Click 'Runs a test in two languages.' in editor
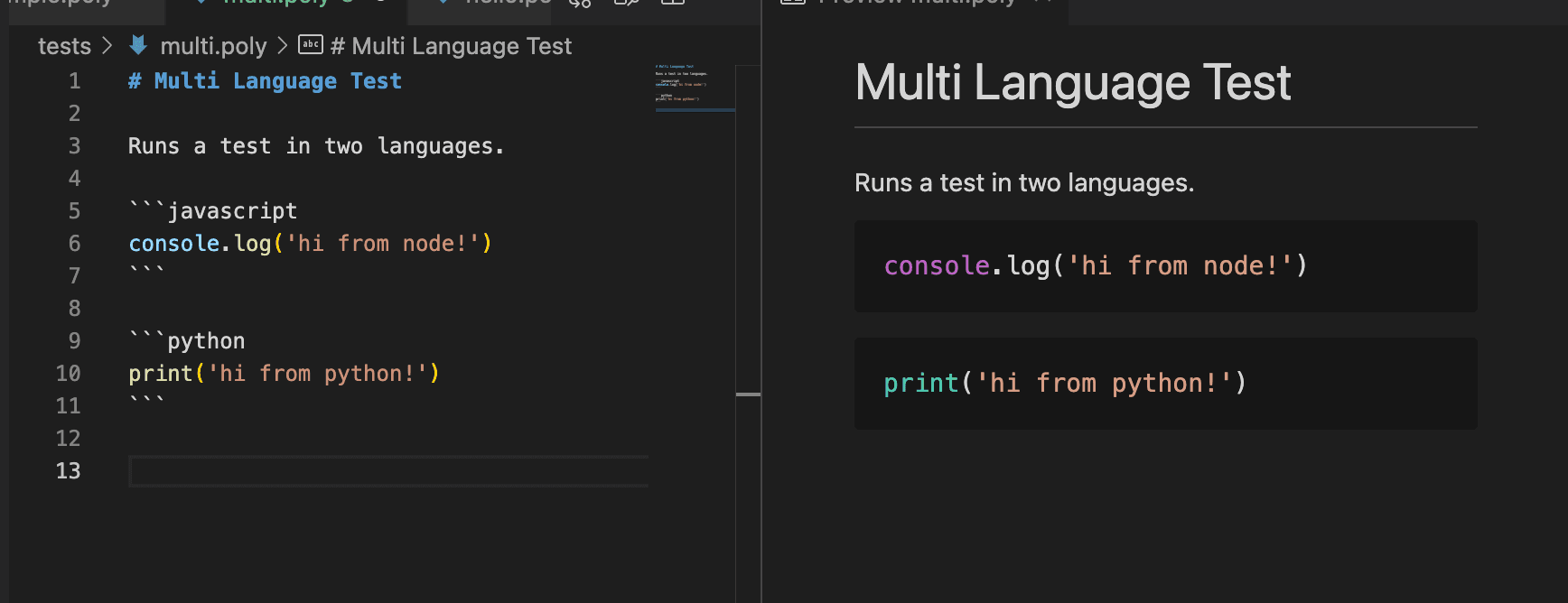Image resolution: width=1568 pixels, height=603 pixels. tap(316, 146)
